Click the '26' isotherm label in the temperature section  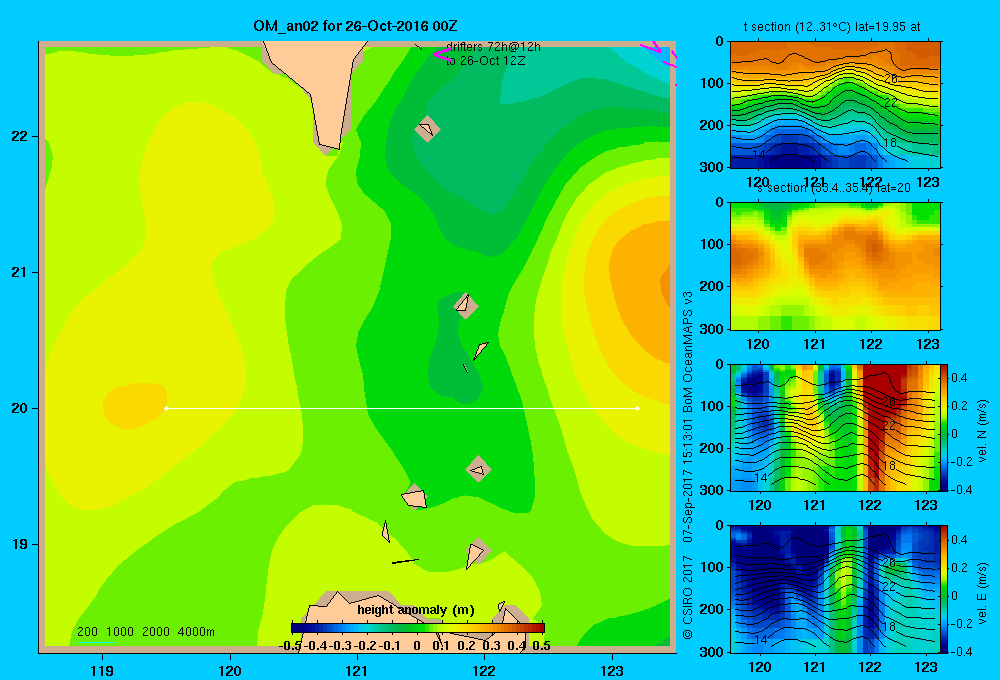click(891, 78)
